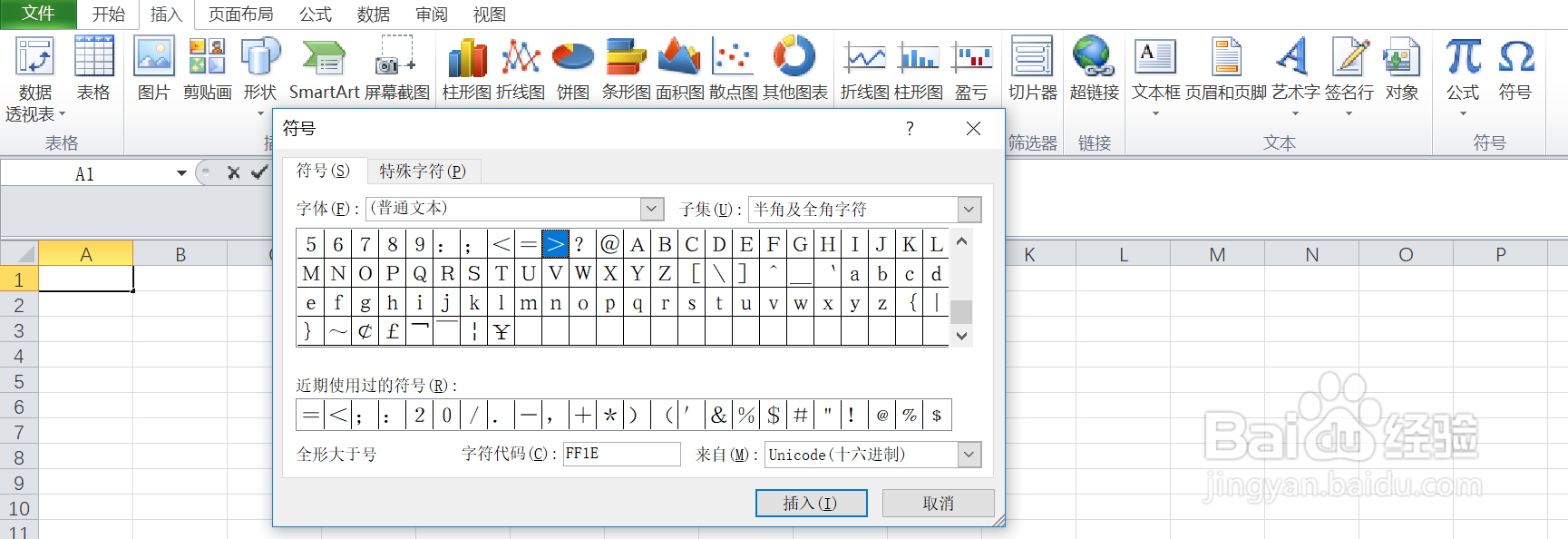Image resolution: width=1568 pixels, height=539 pixels.
Task: Insert a Line sparkline
Action: [865, 68]
